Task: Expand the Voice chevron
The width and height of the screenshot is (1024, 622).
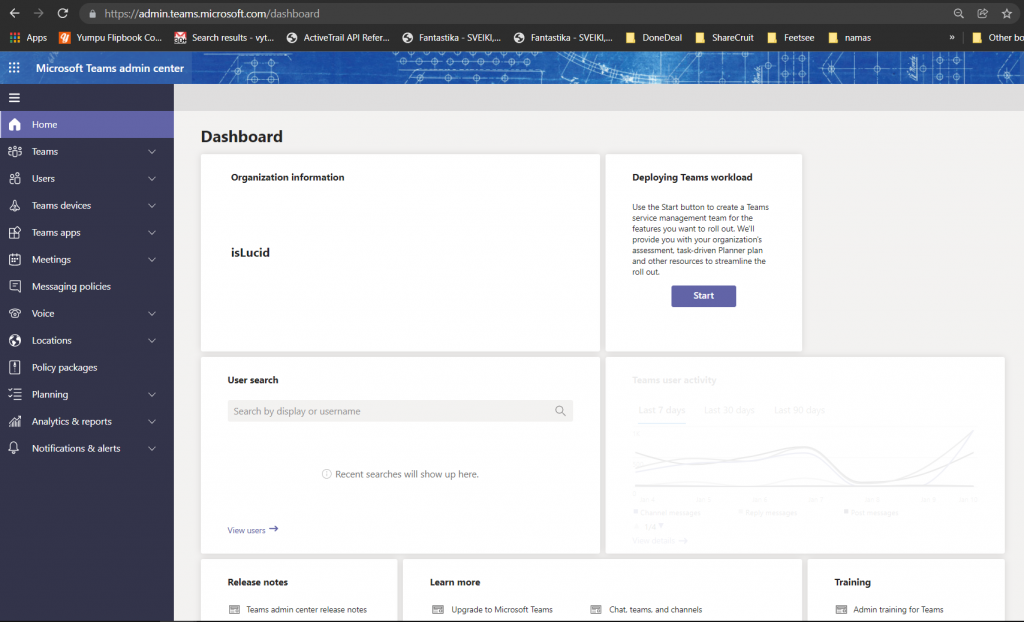Action: (x=152, y=314)
